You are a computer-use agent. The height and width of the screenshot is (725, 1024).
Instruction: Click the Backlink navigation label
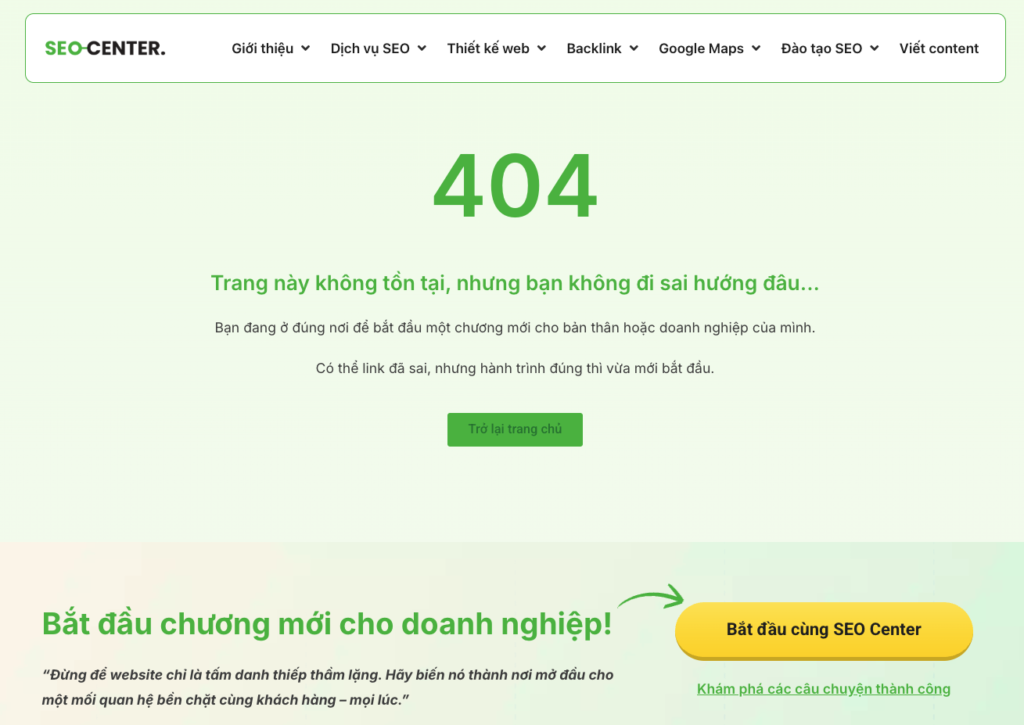coord(594,48)
